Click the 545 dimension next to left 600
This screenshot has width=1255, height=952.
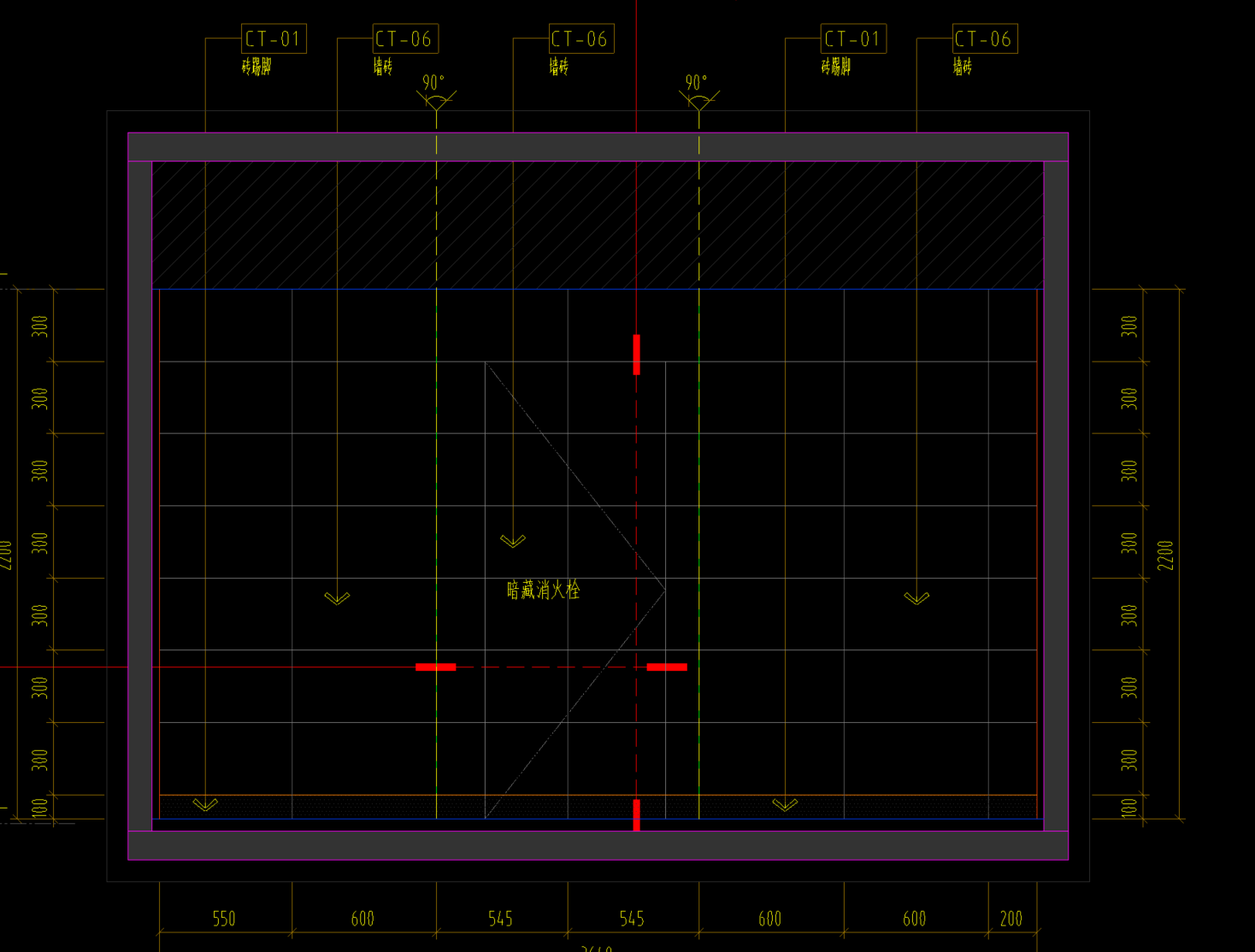click(501, 919)
